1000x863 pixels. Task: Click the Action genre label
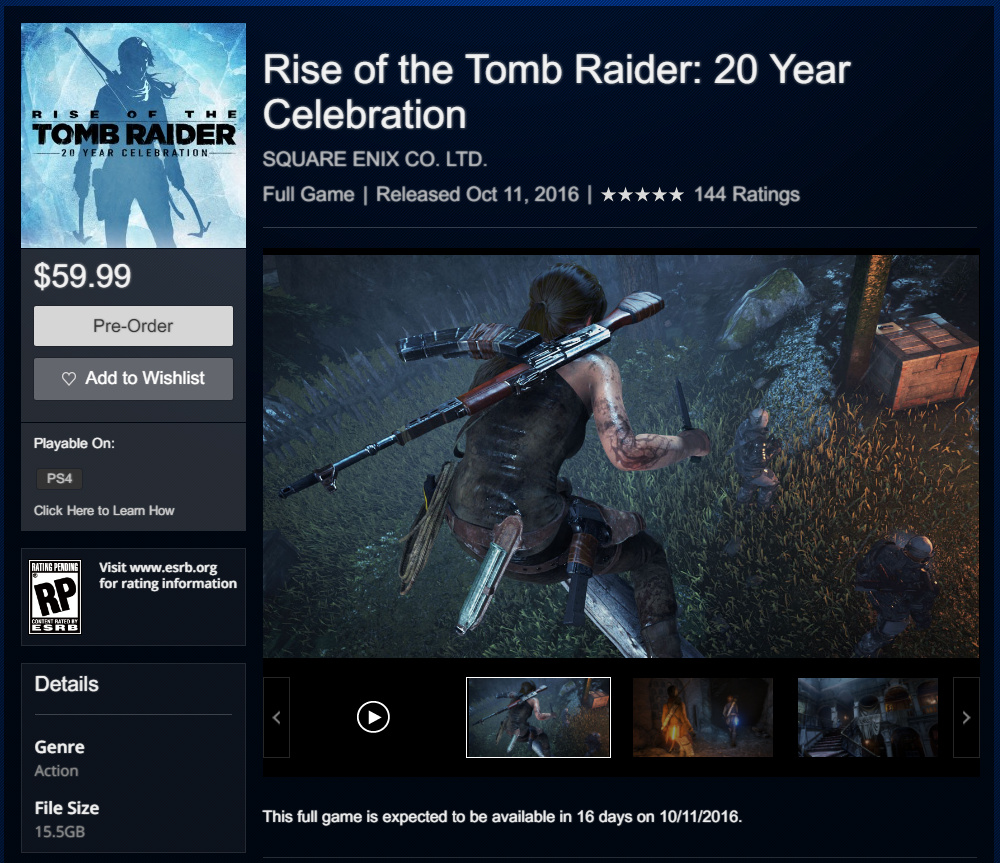56,771
